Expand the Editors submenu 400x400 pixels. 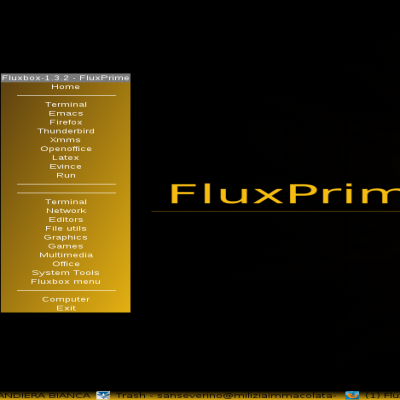click(x=66, y=219)
